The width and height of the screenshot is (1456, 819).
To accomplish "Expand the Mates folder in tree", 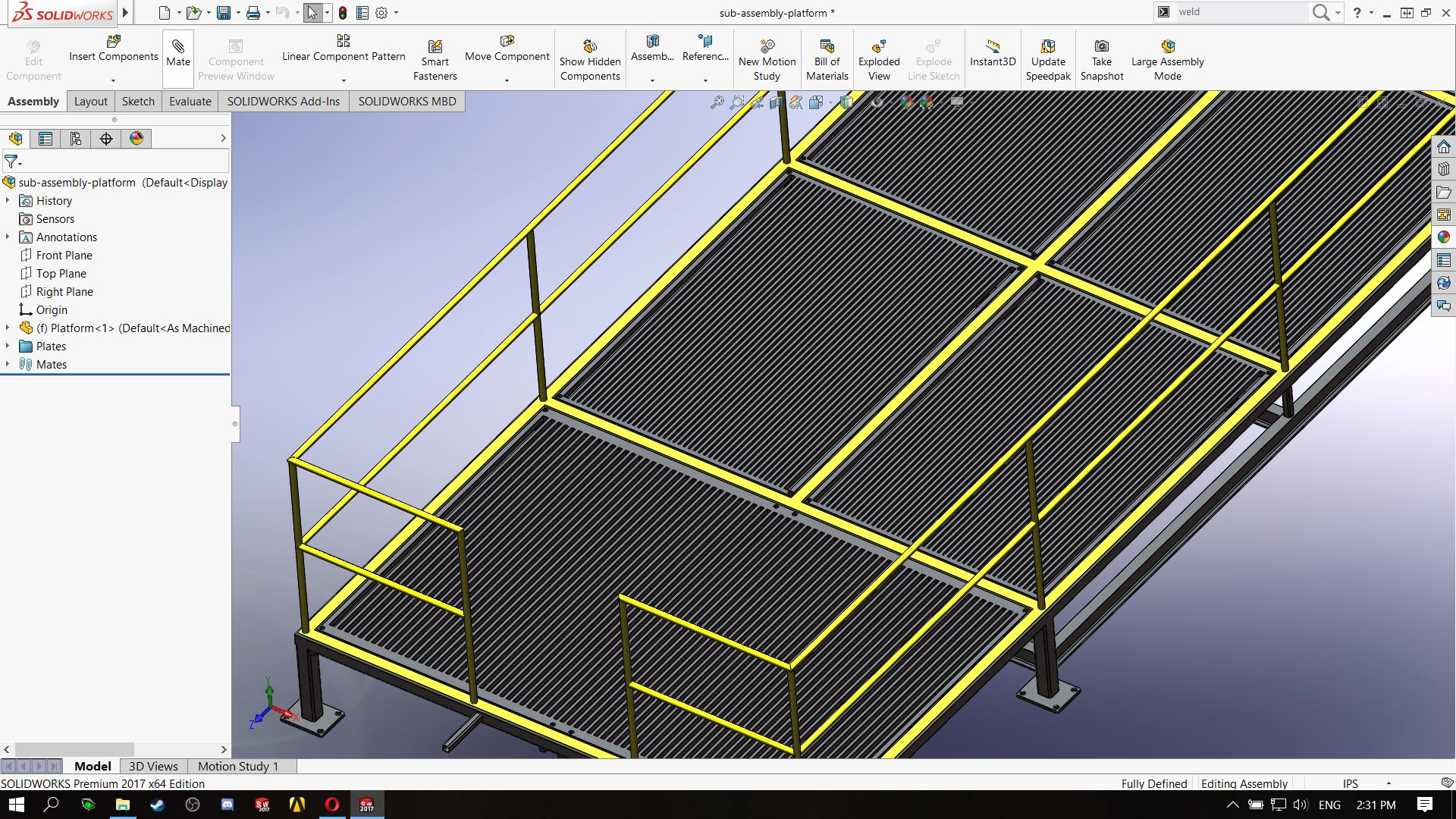I will (x=8, y=365).
